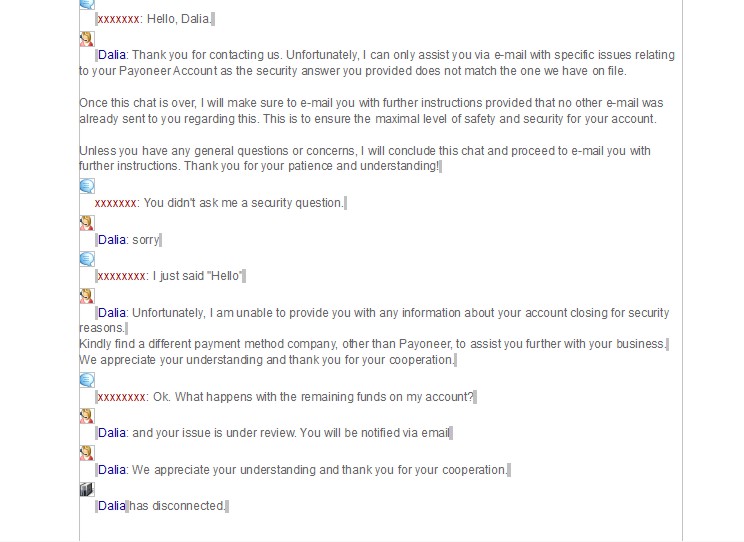The image size is (744, 542).
Task: Click the disconnected door icon above 'has disconnected'
Action: click(x=87, y=489)
